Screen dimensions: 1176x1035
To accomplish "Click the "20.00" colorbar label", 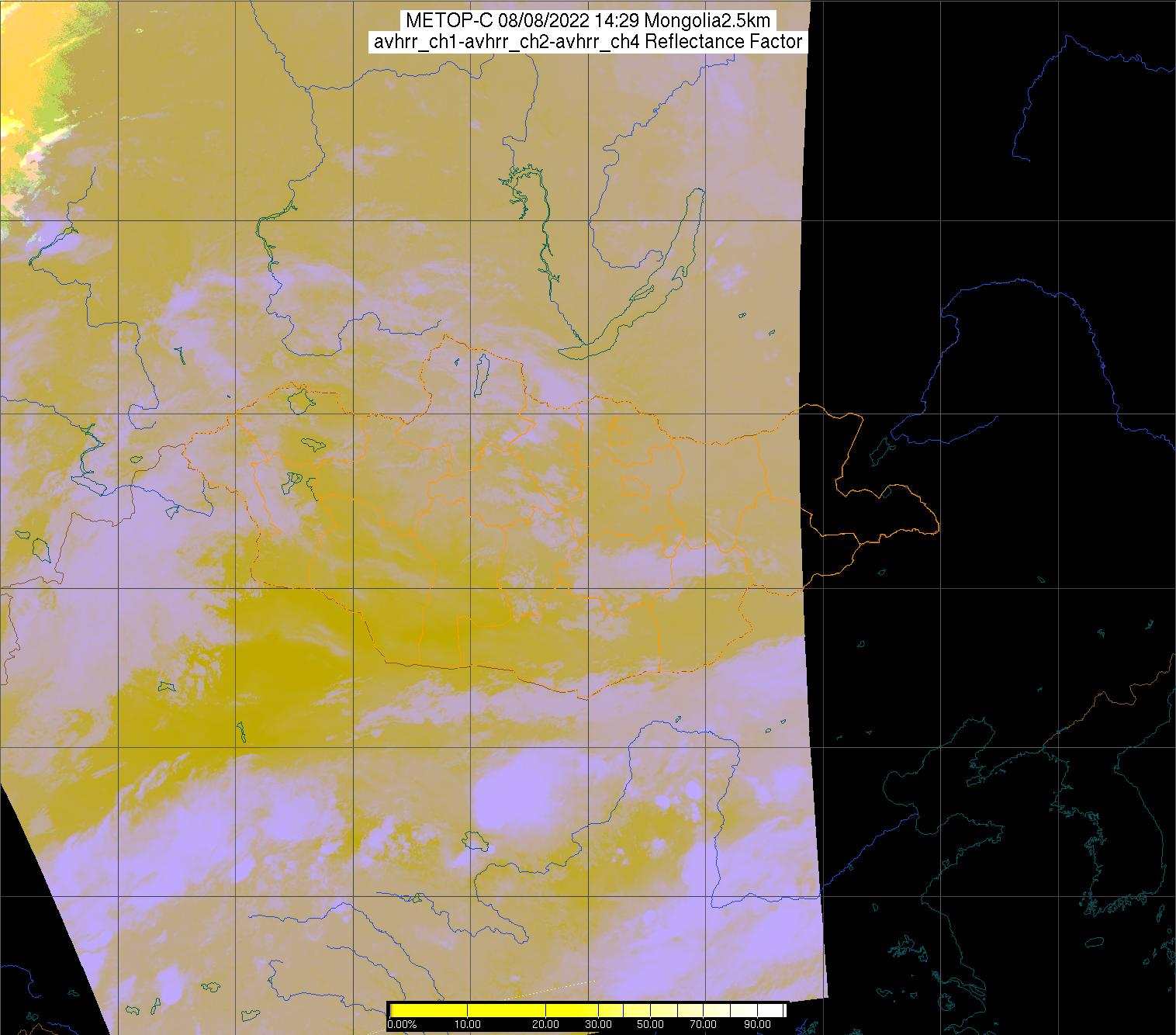I will [545, 1024].
